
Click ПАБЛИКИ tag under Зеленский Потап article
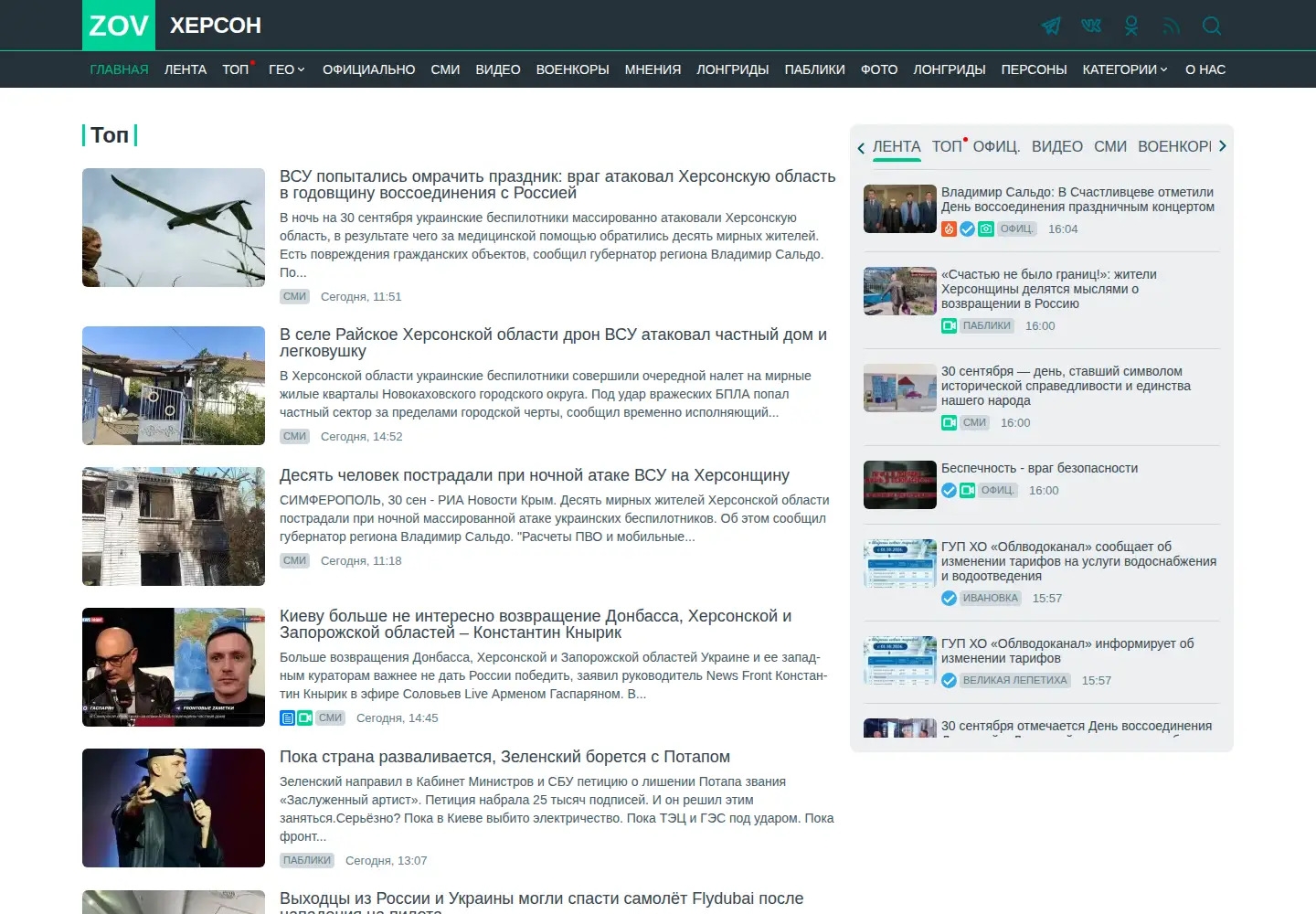tap(307, 860)
